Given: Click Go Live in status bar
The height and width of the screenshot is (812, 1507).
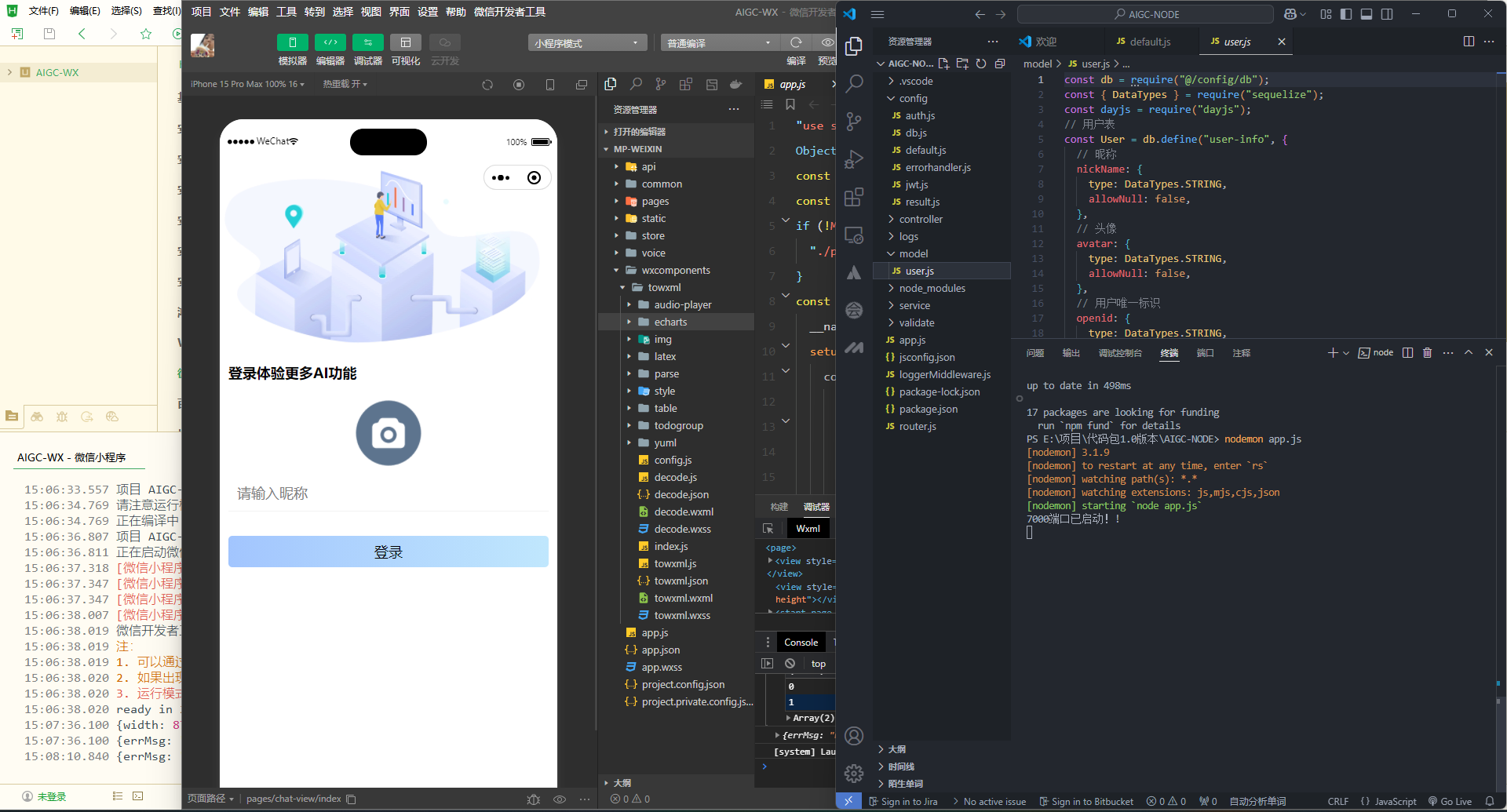Looking at the screenshot, I should pyautogui.click(x=1450, y=802).
